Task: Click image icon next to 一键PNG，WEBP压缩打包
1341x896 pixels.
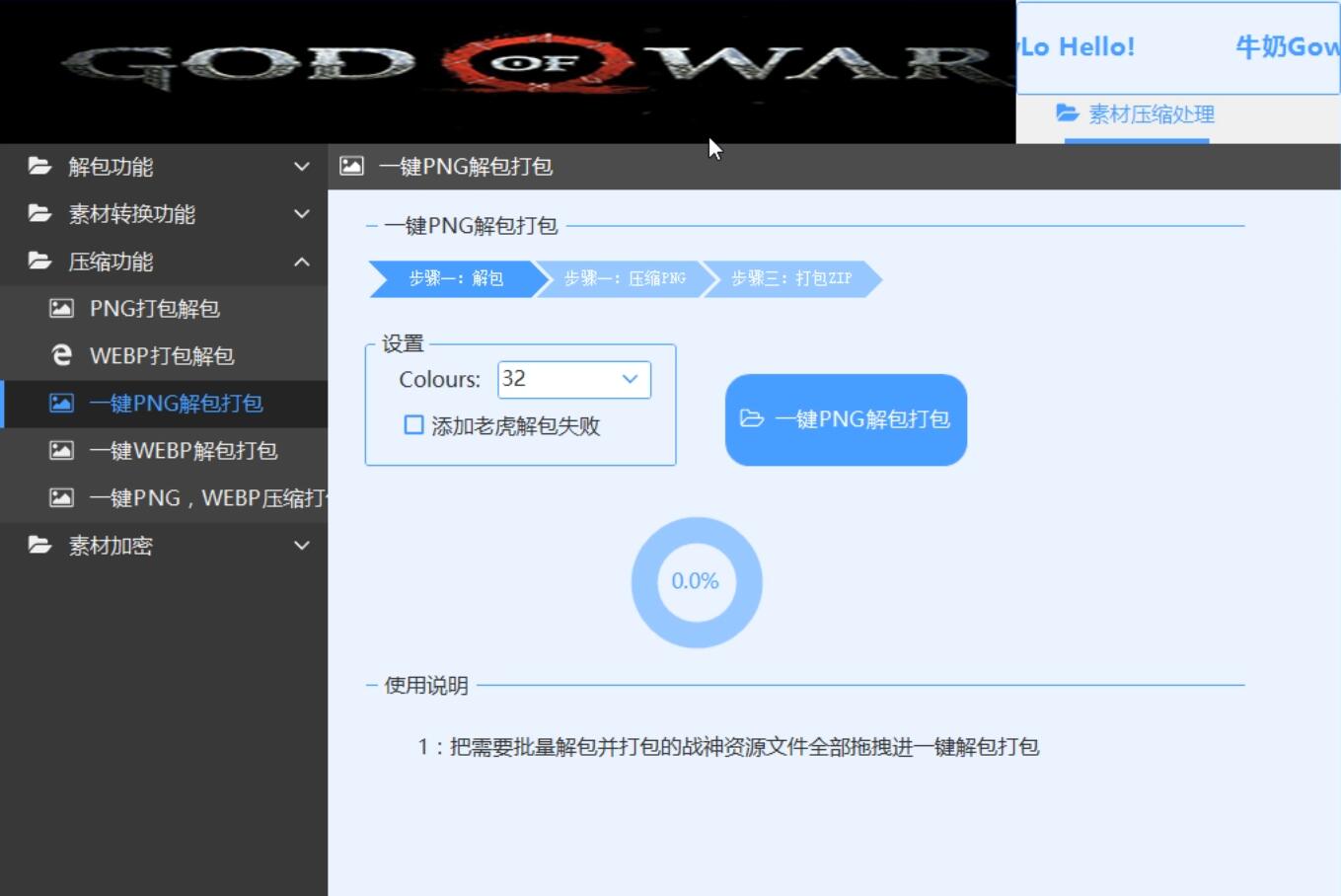Action: [61, 497]
